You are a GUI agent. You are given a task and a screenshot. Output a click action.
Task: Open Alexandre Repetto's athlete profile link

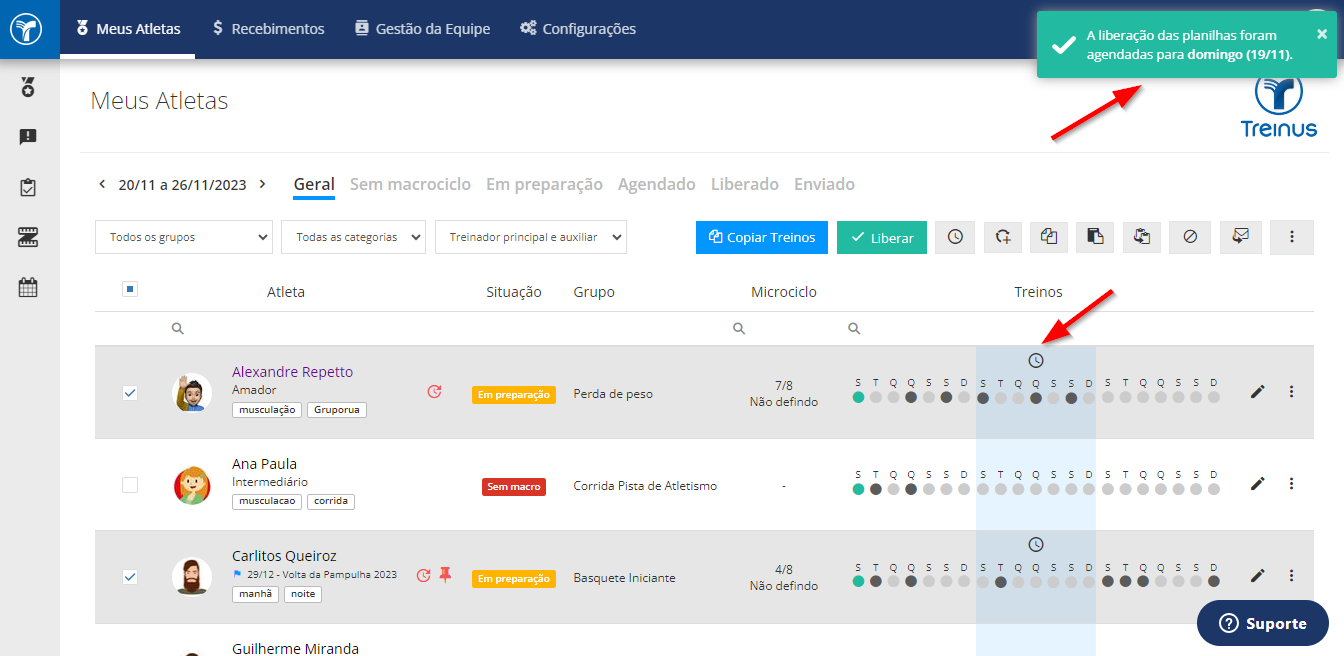click(x=292, y=372)
